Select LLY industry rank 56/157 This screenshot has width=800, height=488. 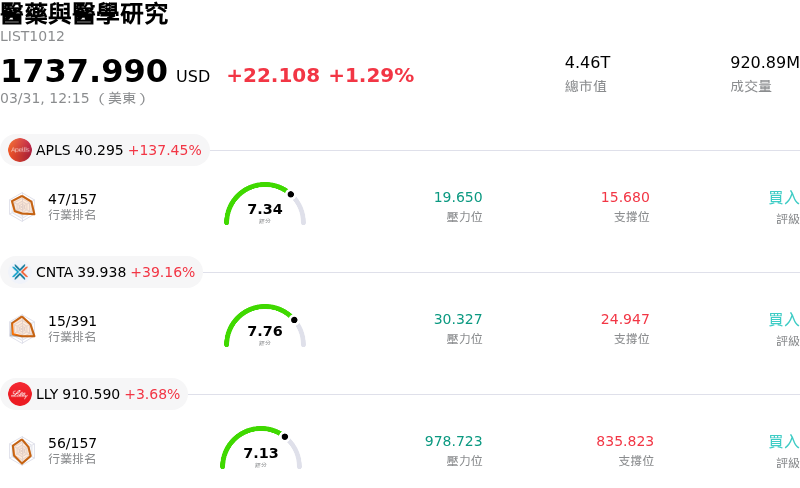click(x=72, y=444)
